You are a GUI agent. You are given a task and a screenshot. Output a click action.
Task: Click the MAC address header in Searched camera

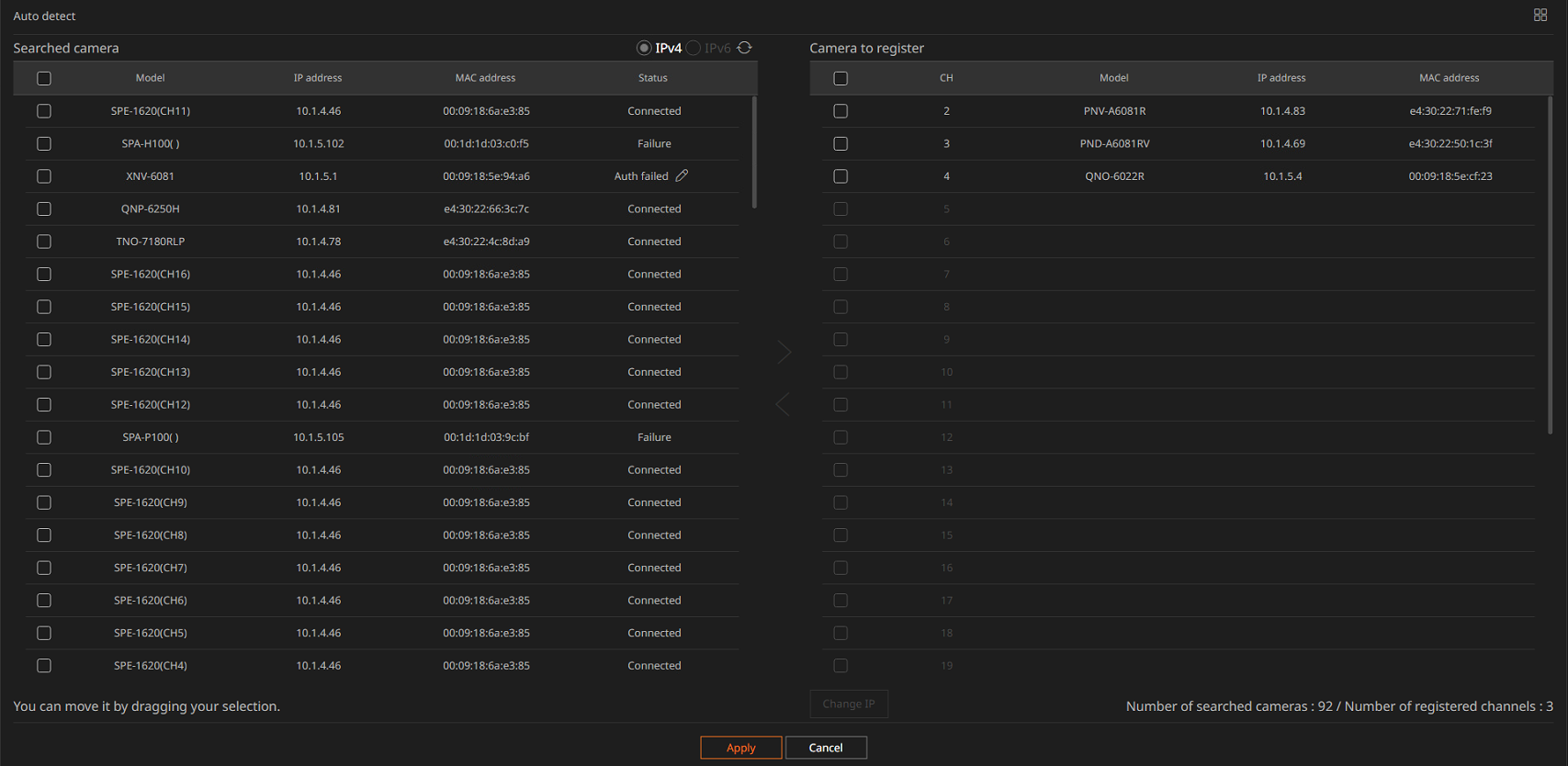click(x=485, y=78)
